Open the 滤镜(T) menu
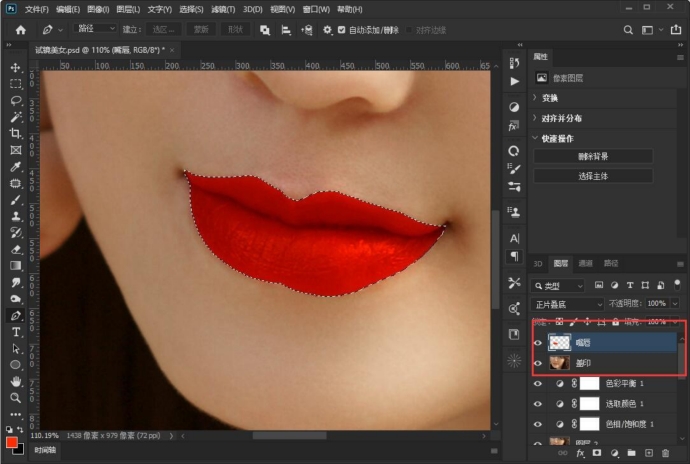Image resolution: width=690 pixels, height=464 pixels. (223, 9)
